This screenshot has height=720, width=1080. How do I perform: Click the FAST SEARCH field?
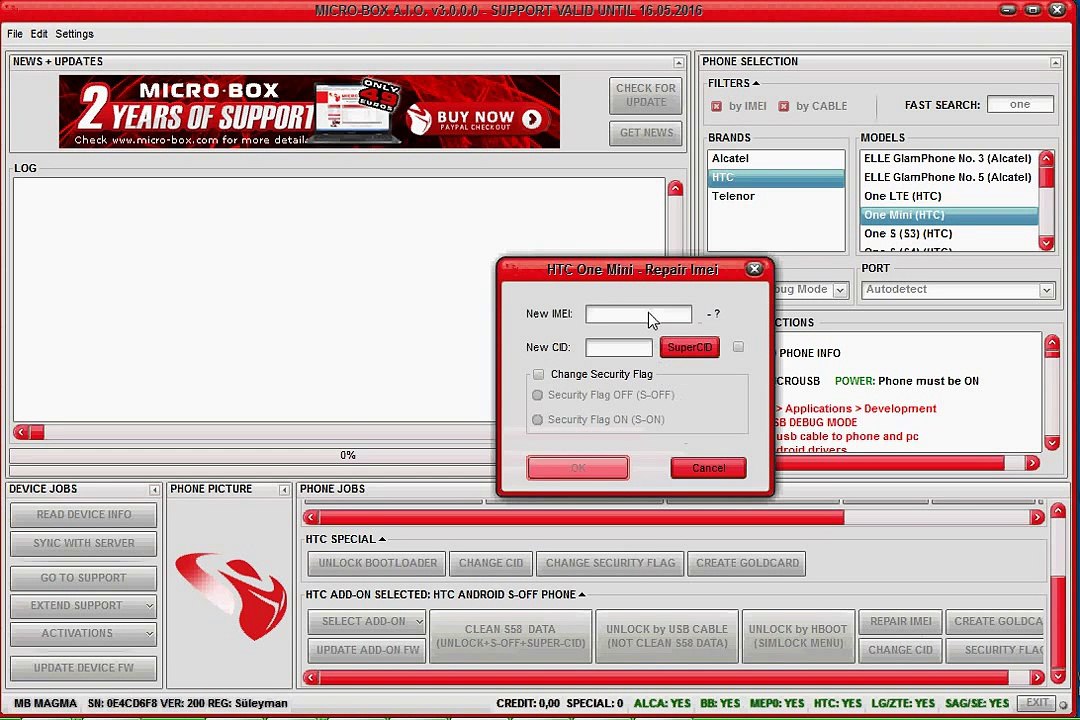point(1020,105)
